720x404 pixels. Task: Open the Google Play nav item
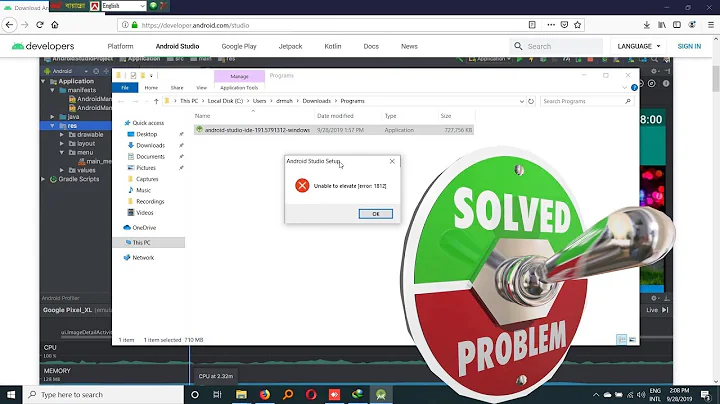point(239,46)
